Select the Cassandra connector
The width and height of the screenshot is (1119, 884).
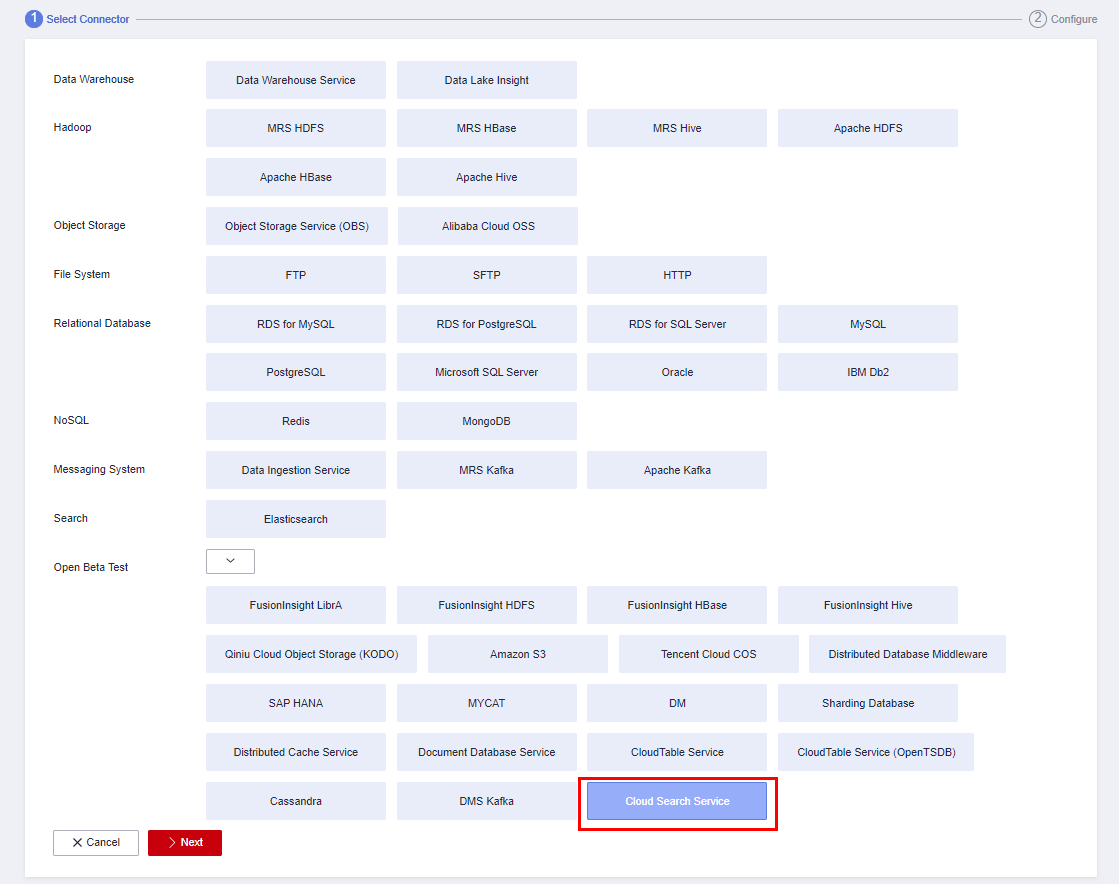click(296, 801)
